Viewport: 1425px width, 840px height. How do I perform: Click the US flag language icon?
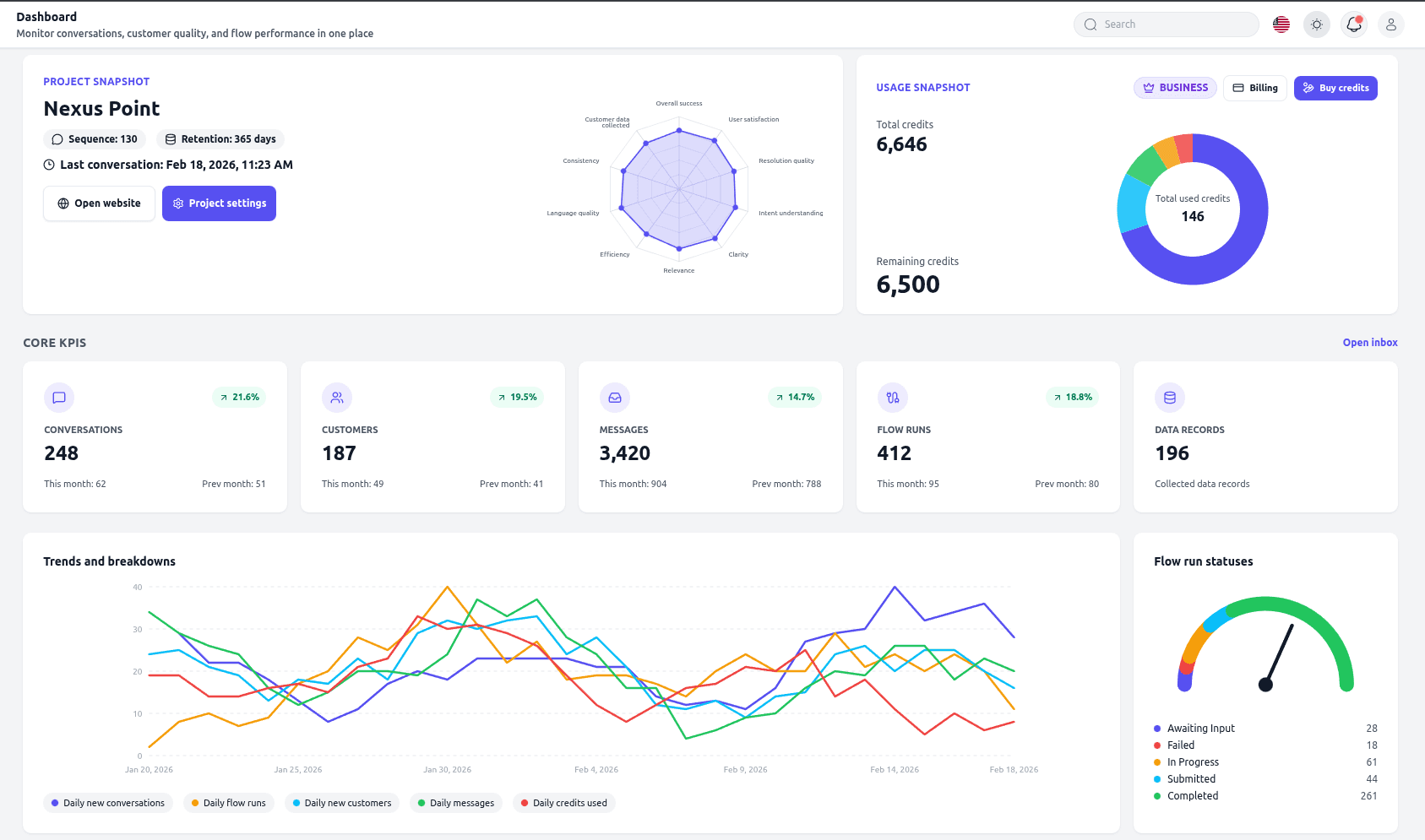(x=1281, y=24)
